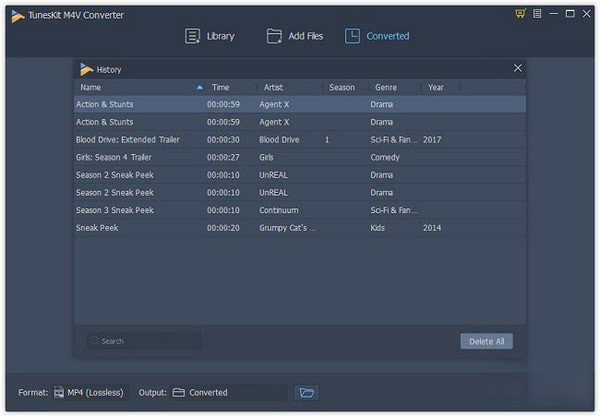The width and height of the screenshot is (600, 417).
Task: Click the Library tab label
Action: pyautogui.click(x=221, y=36)
